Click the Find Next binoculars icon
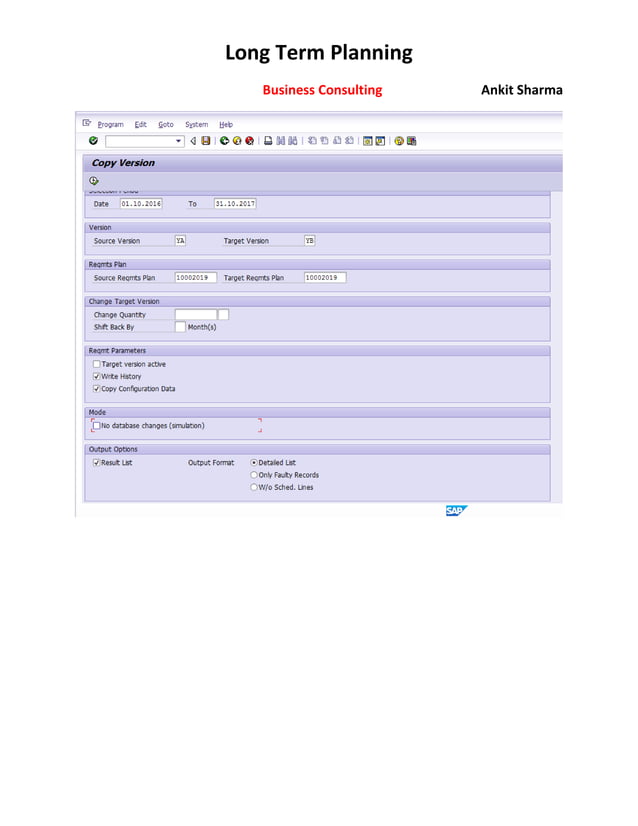The height and width of the screenshot is (826, 638). (x=292, y=141)
